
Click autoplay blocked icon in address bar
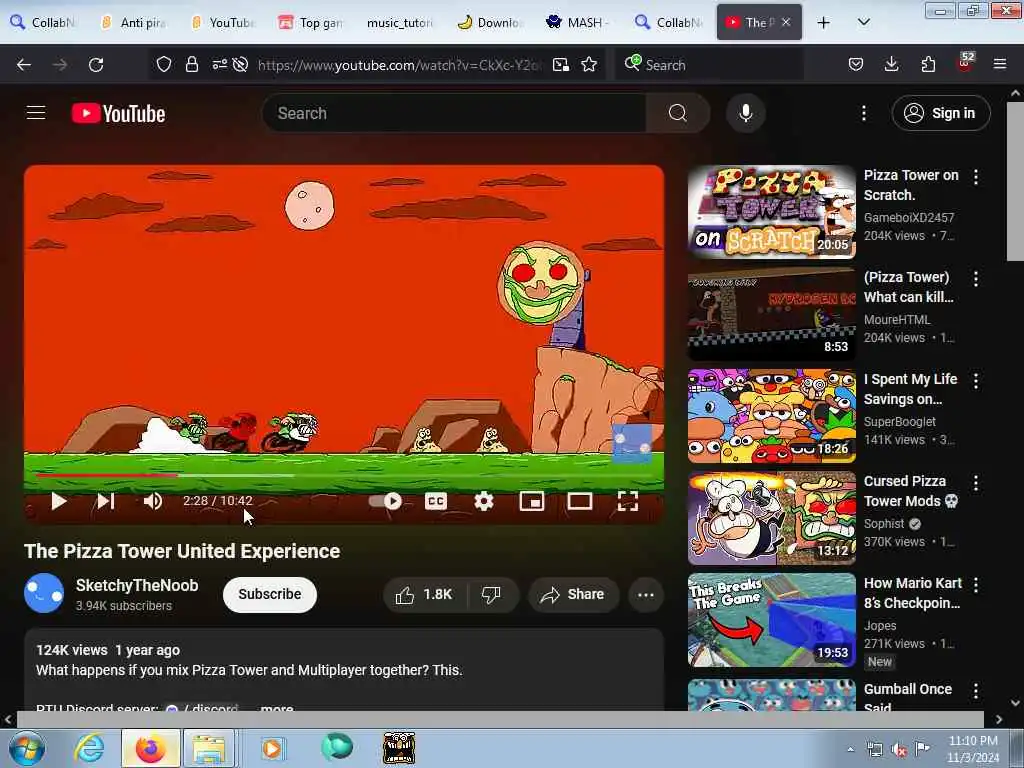click(x=240, y=64)
